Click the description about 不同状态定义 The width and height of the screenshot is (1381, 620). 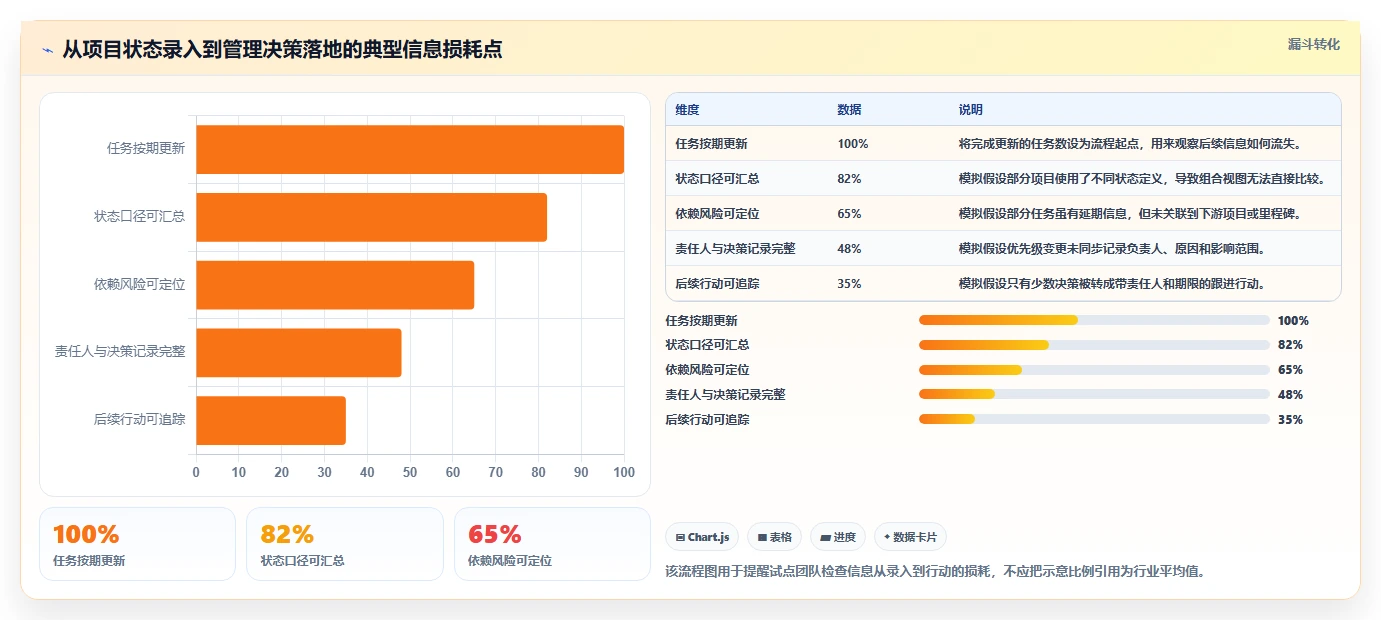[x=1142, y=179]
